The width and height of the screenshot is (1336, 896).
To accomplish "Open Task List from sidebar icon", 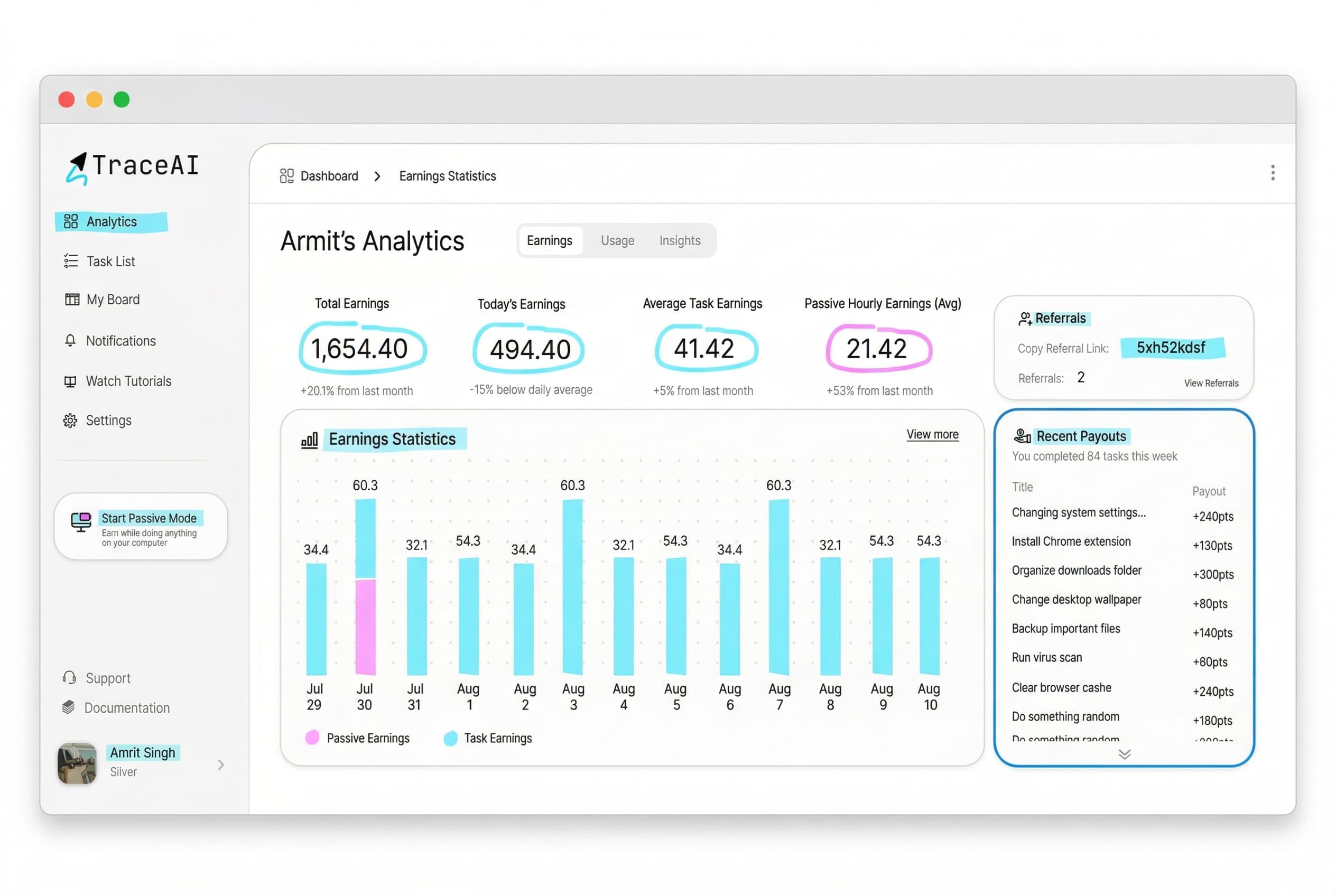I will pos(71,261).
